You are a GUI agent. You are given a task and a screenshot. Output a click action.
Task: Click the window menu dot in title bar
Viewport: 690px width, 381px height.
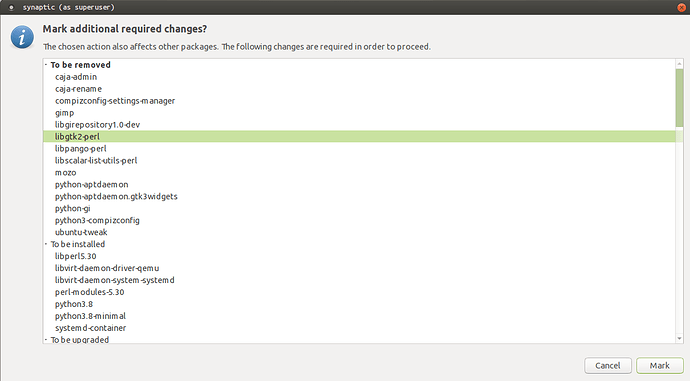[11, 7]
